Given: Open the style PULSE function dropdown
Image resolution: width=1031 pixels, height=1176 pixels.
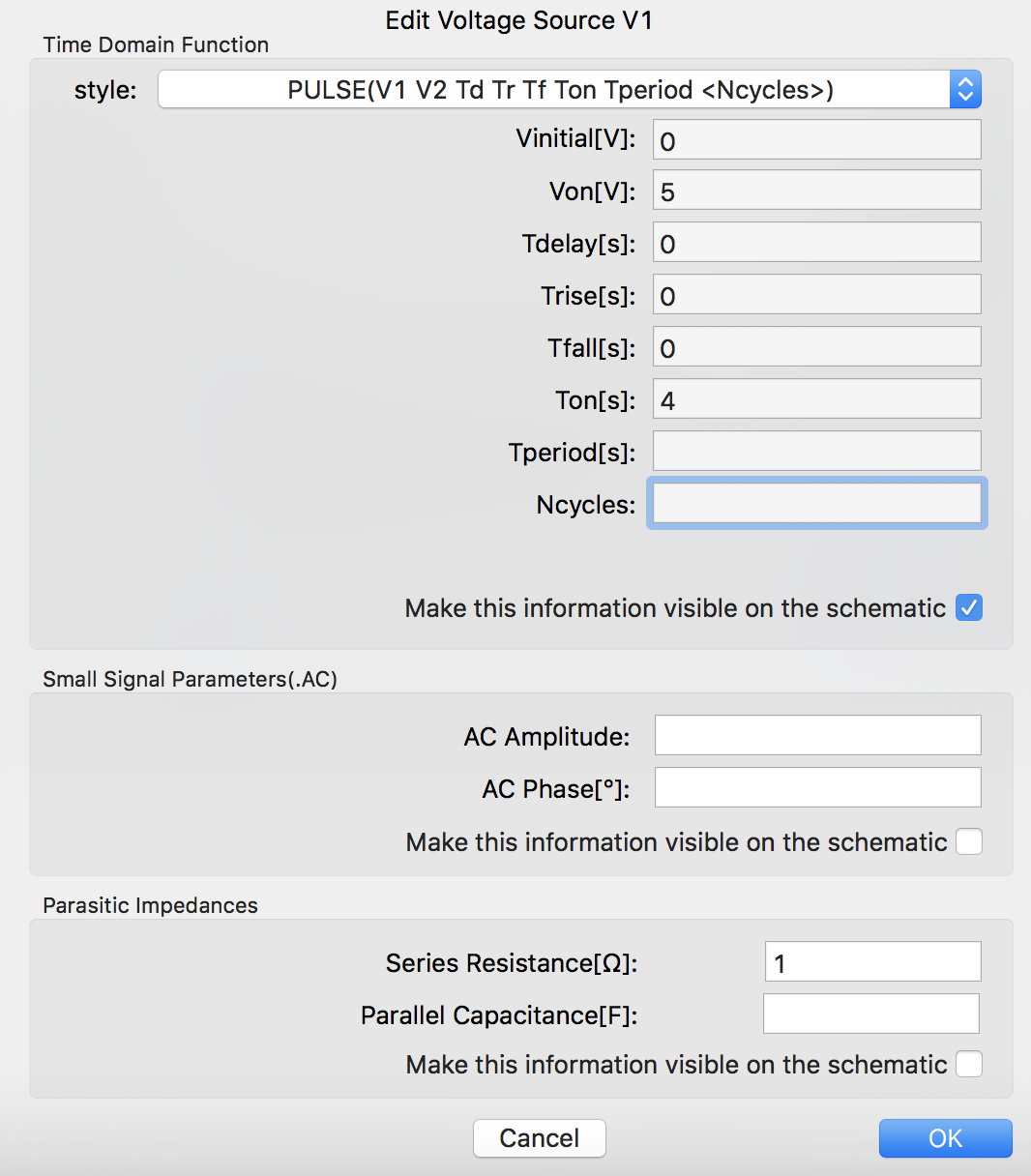Looking at the screenshot, I should click(570, 90).
